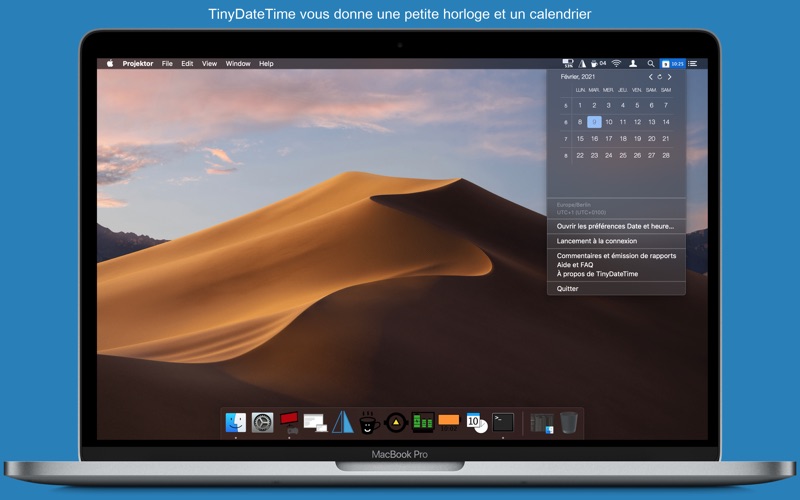The height and width of the screenshot is (500, 800).
Task: Click the Février, 2021 month heading
Action: point(578,77)
